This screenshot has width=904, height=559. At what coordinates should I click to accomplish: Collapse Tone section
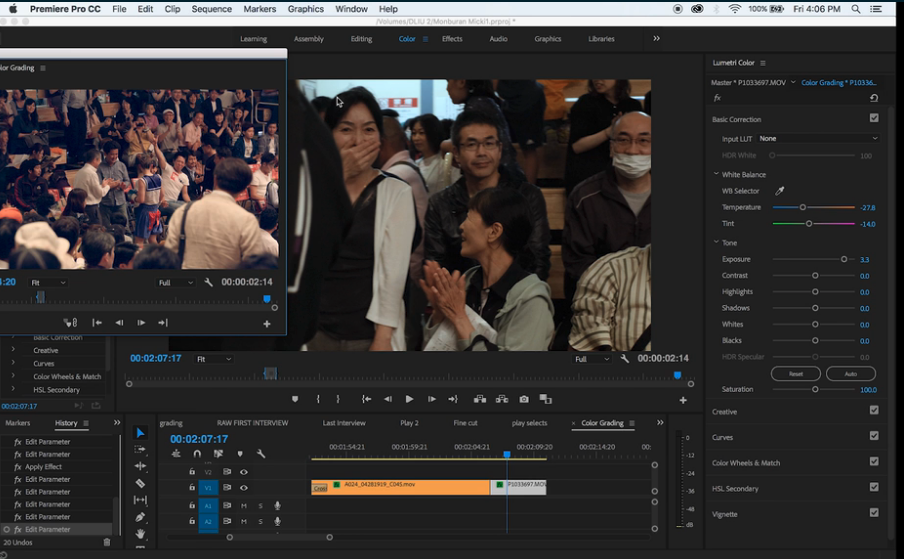[x=717, y=243]
